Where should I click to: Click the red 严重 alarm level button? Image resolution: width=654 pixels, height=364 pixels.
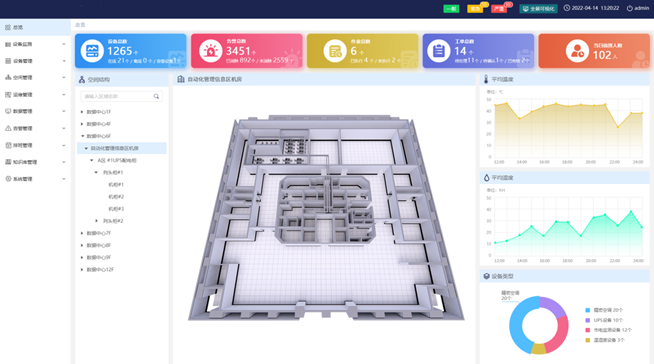click(x=498, y=8)
